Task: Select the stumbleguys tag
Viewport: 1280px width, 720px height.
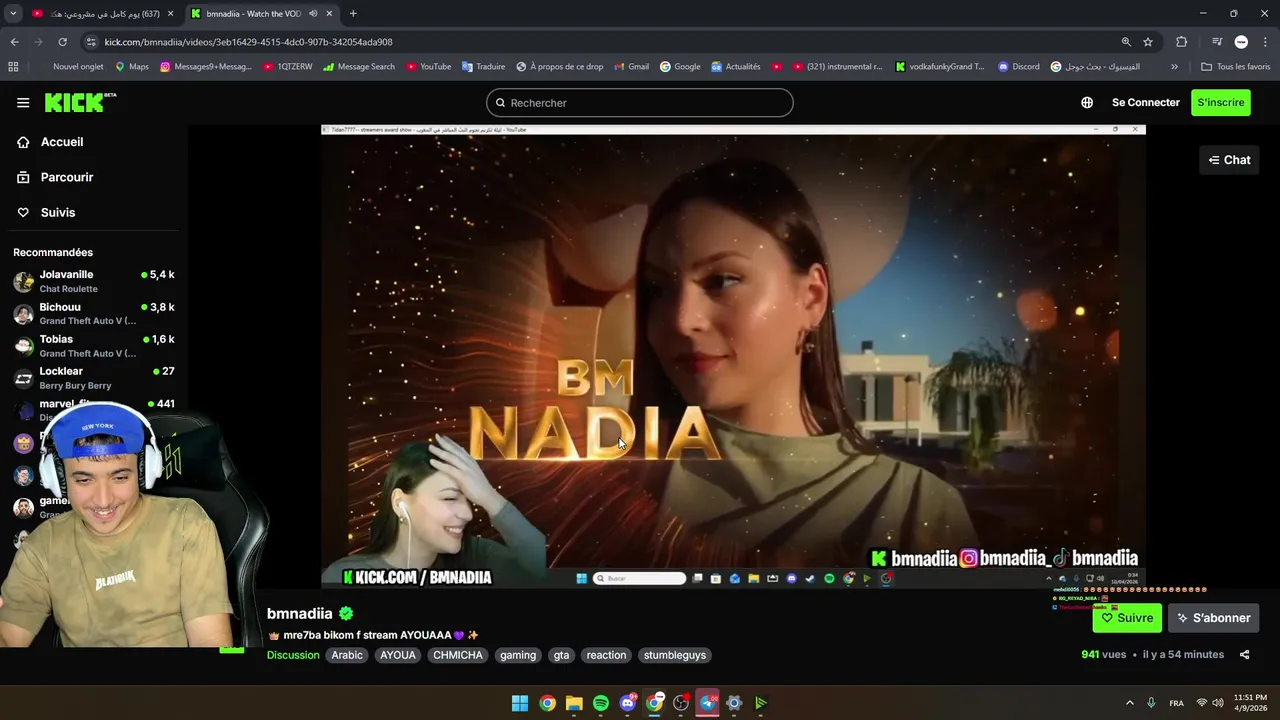Action: click(x=675, y=655)
